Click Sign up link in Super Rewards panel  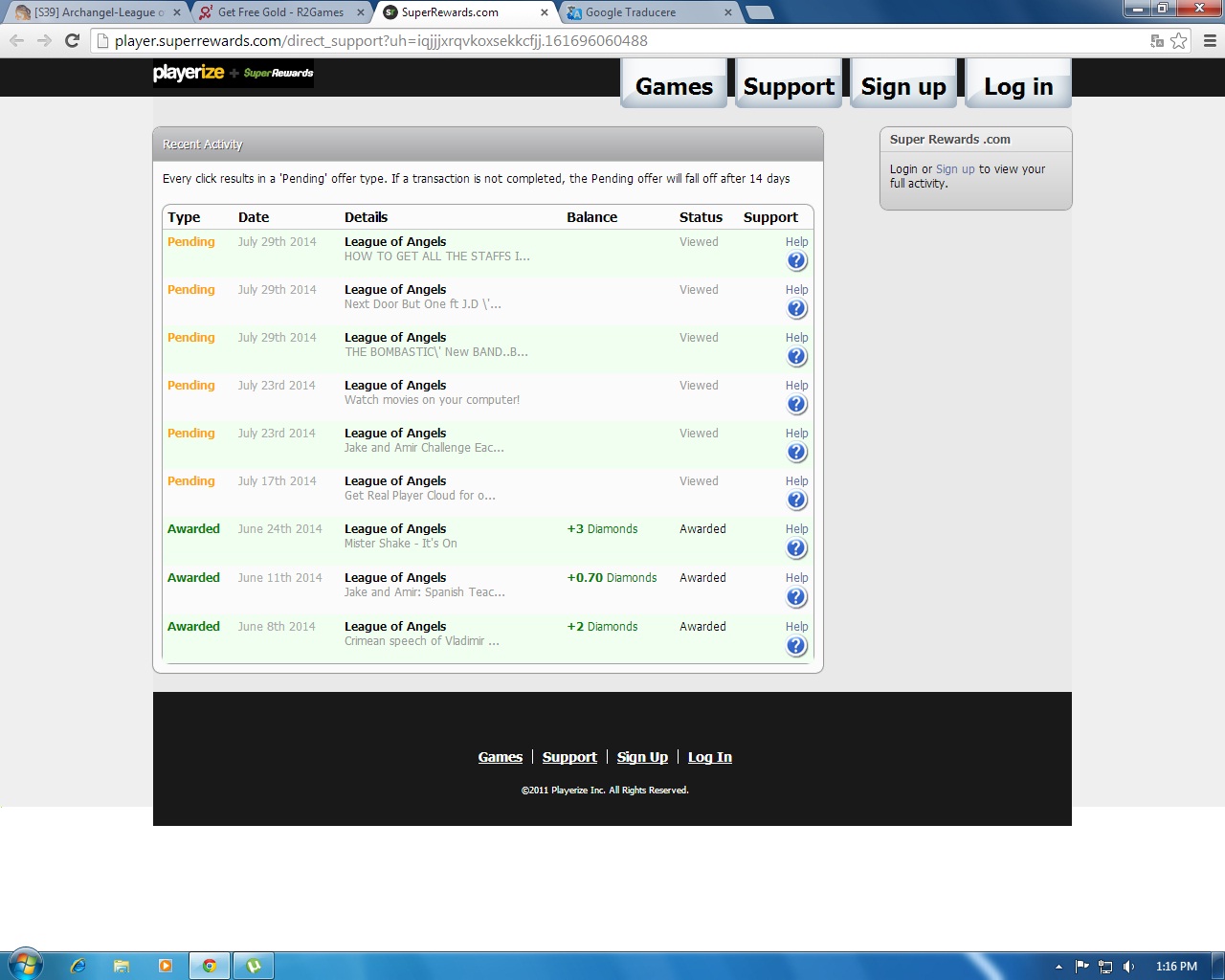pyautogui.click(x=955, y=169)
